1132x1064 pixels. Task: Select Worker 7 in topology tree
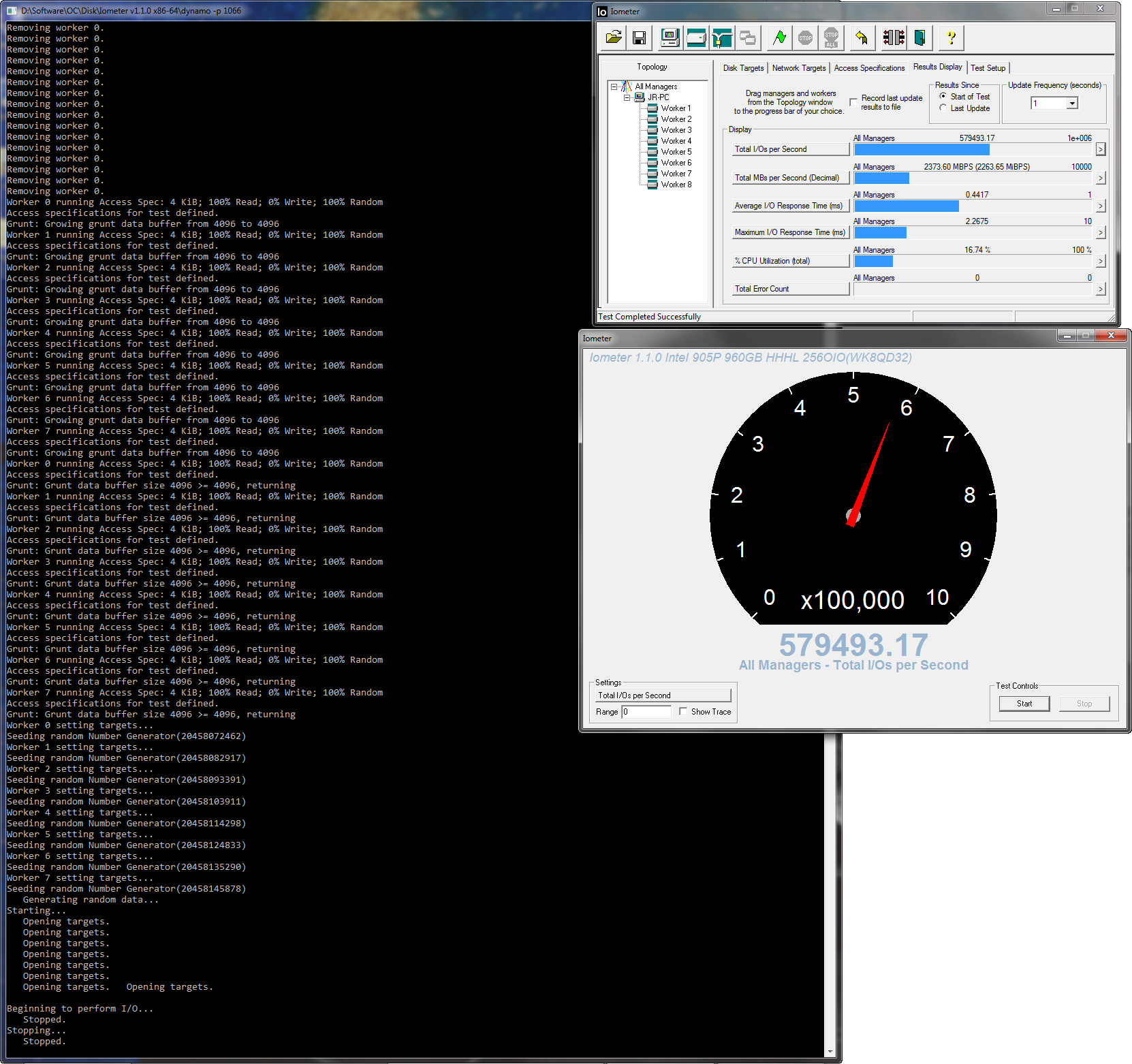tap(676, 174)
